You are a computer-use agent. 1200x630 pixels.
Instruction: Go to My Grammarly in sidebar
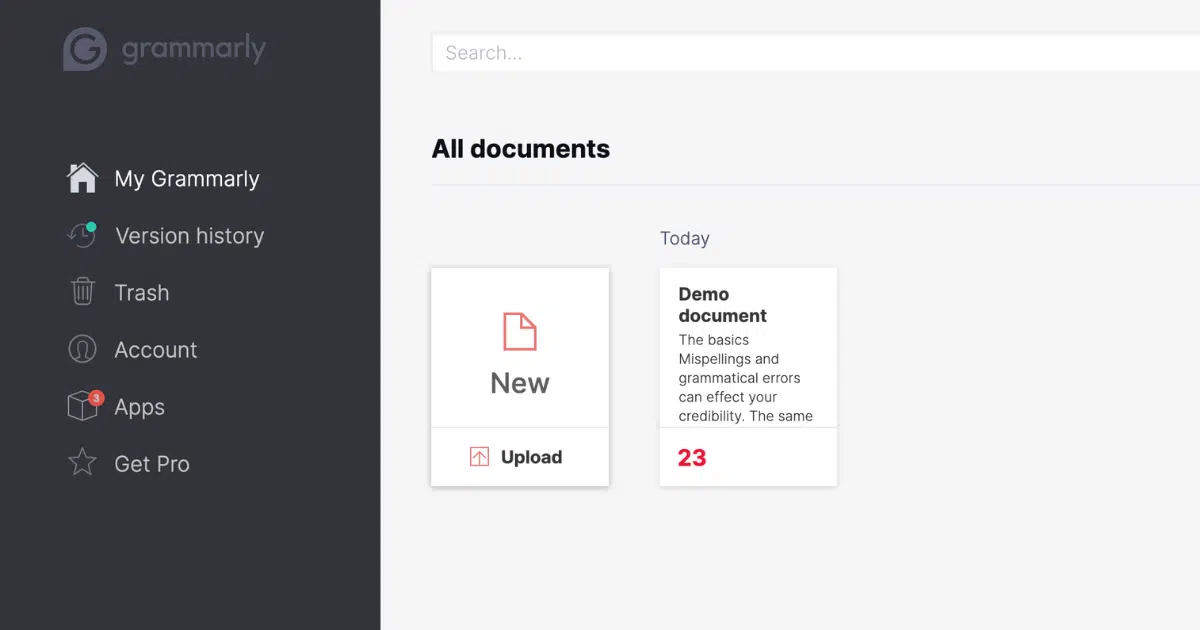[x=187, y=179]
